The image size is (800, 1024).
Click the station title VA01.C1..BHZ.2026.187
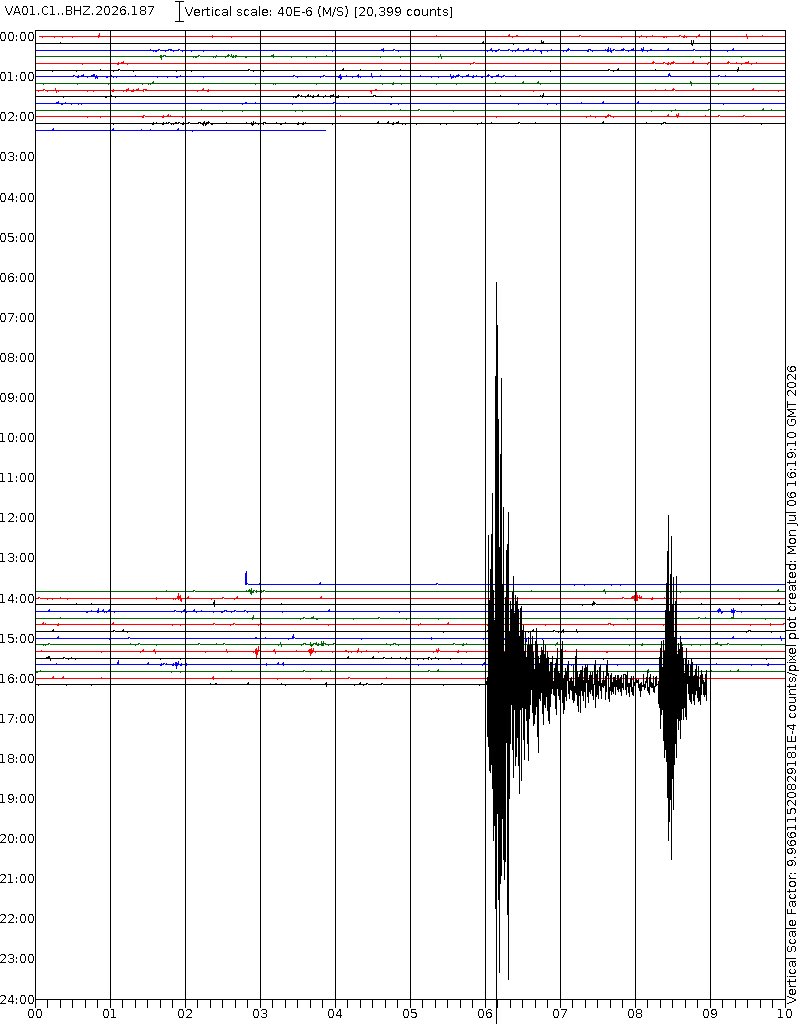(80, 11)
